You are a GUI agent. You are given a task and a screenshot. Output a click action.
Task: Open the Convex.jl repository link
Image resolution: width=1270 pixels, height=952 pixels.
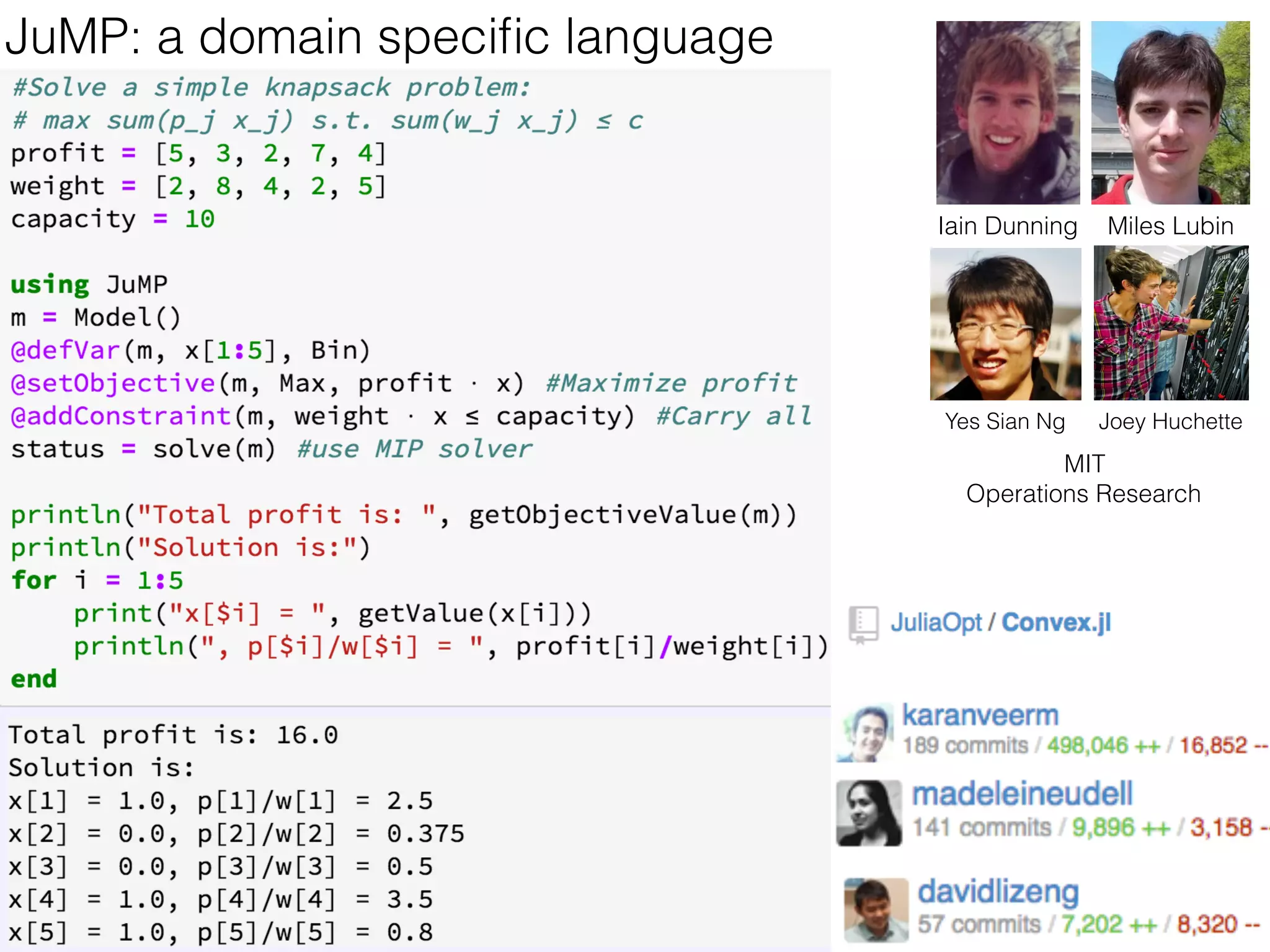(x=1056, y=622)
